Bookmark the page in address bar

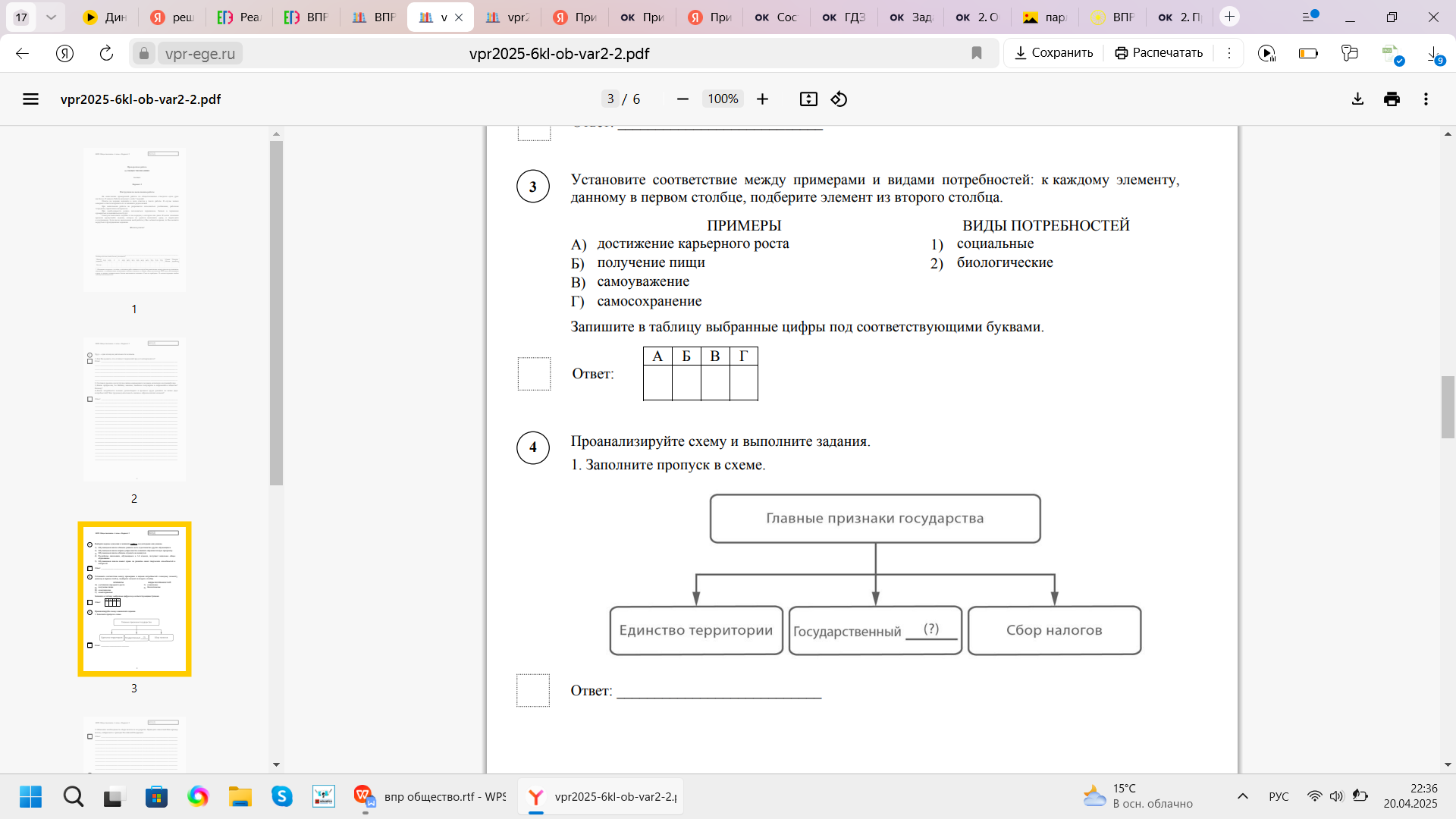[x=977, y=53]
